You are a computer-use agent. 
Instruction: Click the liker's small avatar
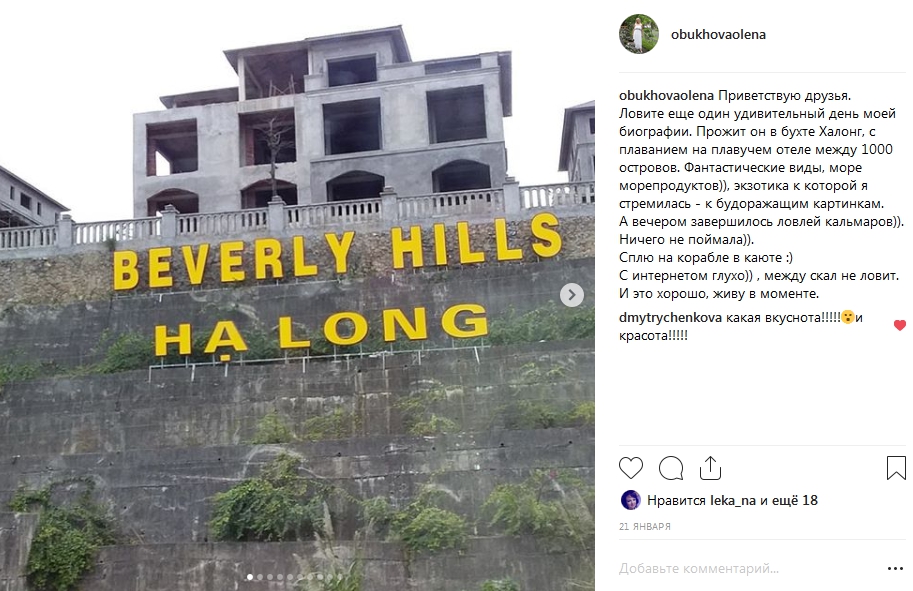click(631, 500)
